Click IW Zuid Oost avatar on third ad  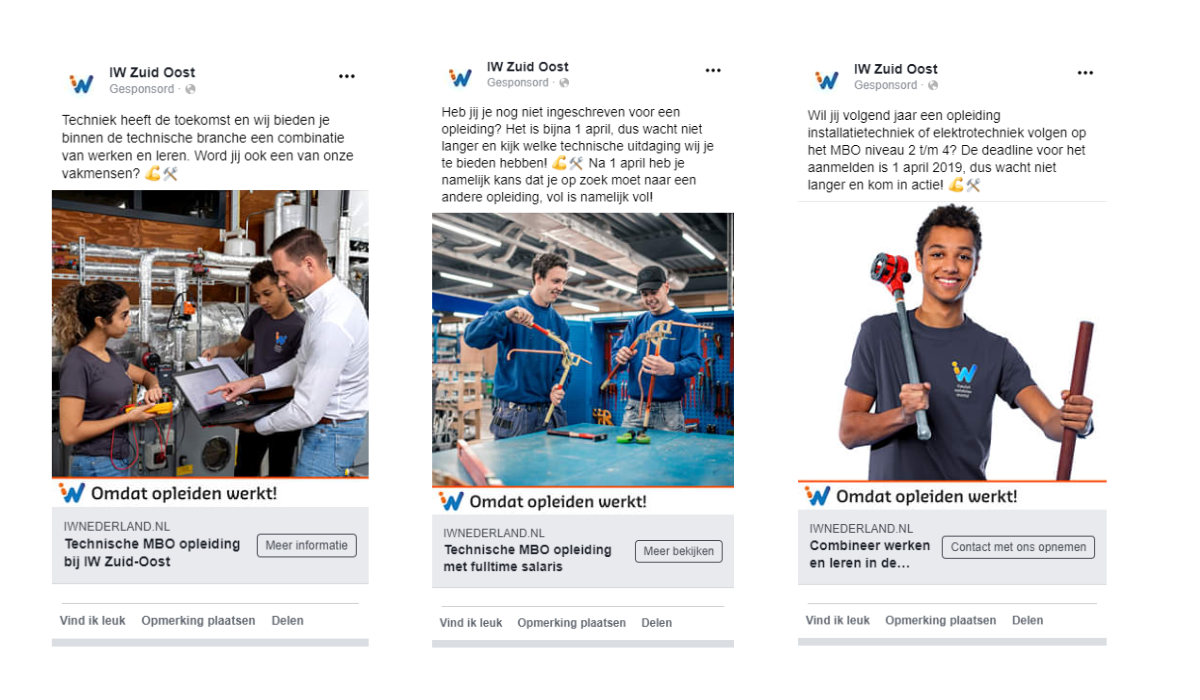pyautogui.click(x=826, y=80)
